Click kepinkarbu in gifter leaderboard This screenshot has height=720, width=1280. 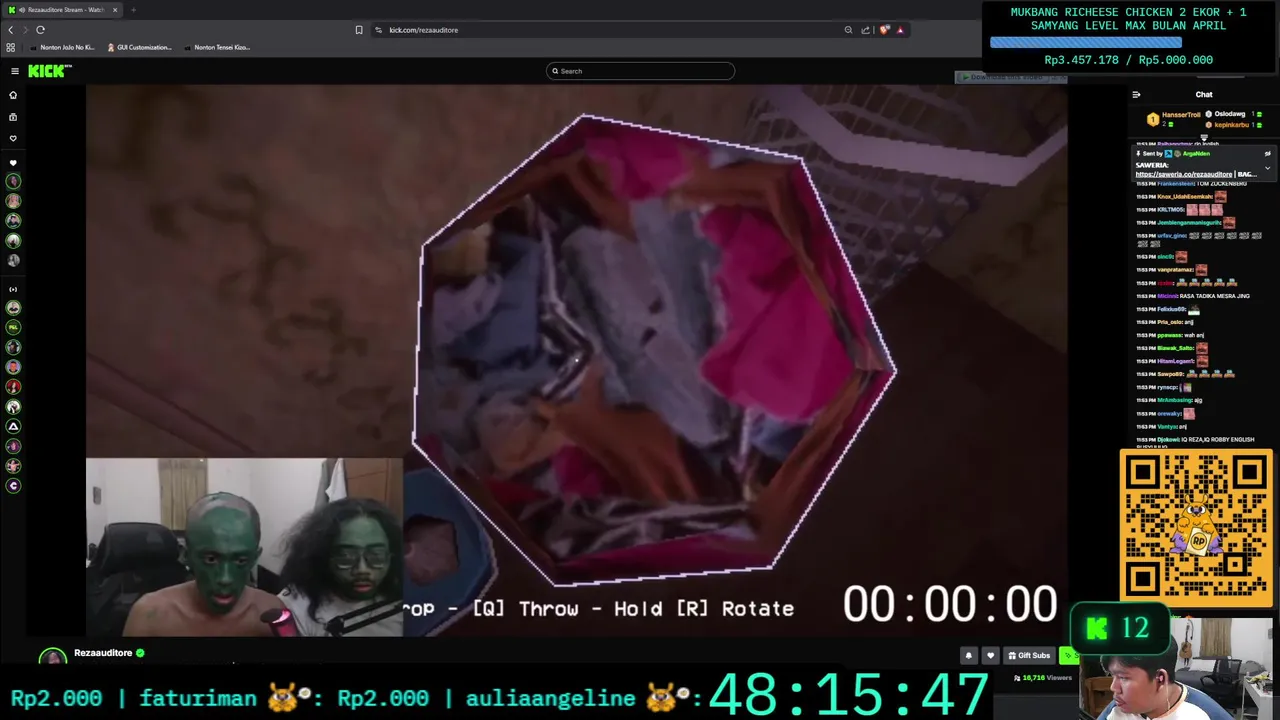pos(1232,125)
